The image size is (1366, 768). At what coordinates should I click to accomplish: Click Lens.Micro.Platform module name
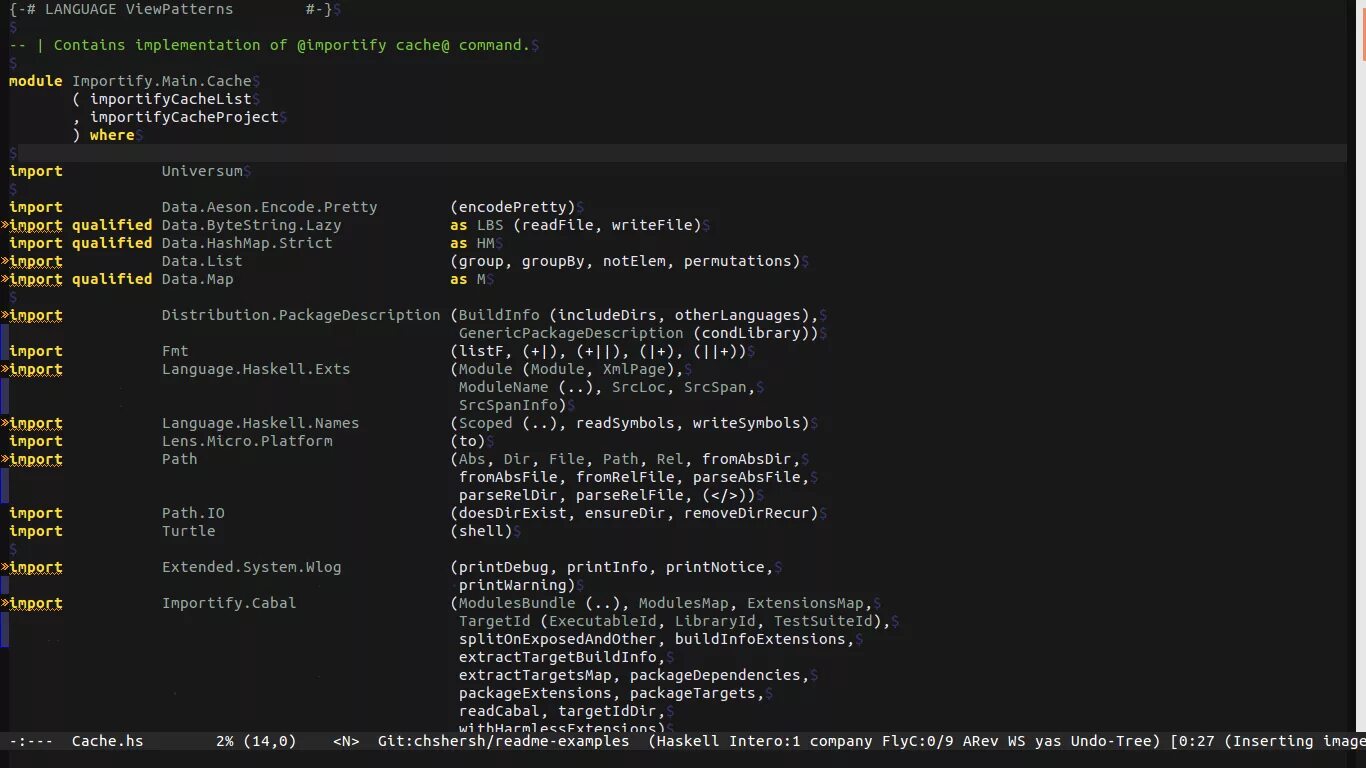[247, 441]
